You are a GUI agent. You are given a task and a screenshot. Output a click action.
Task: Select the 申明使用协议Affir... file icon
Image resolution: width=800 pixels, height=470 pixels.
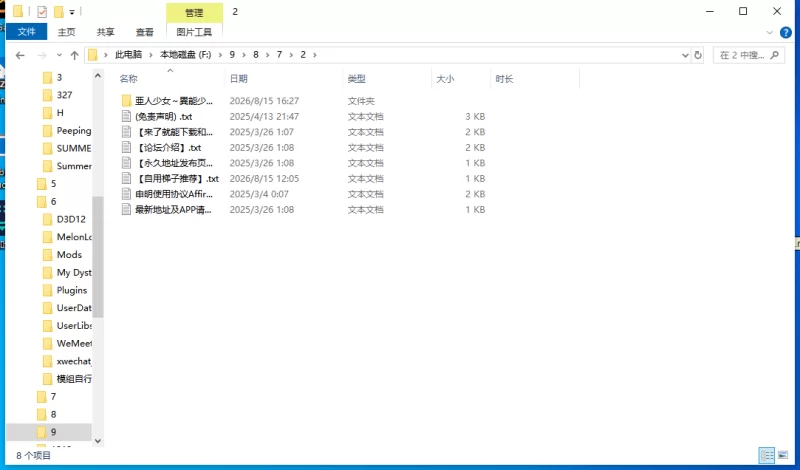[x=127, y=194]
